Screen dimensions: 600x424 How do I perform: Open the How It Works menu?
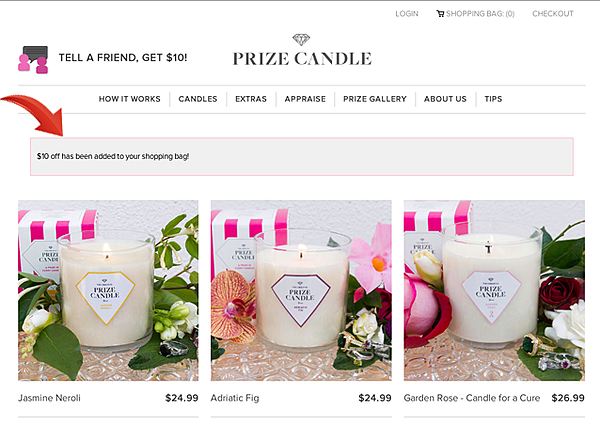coord(129,99)
